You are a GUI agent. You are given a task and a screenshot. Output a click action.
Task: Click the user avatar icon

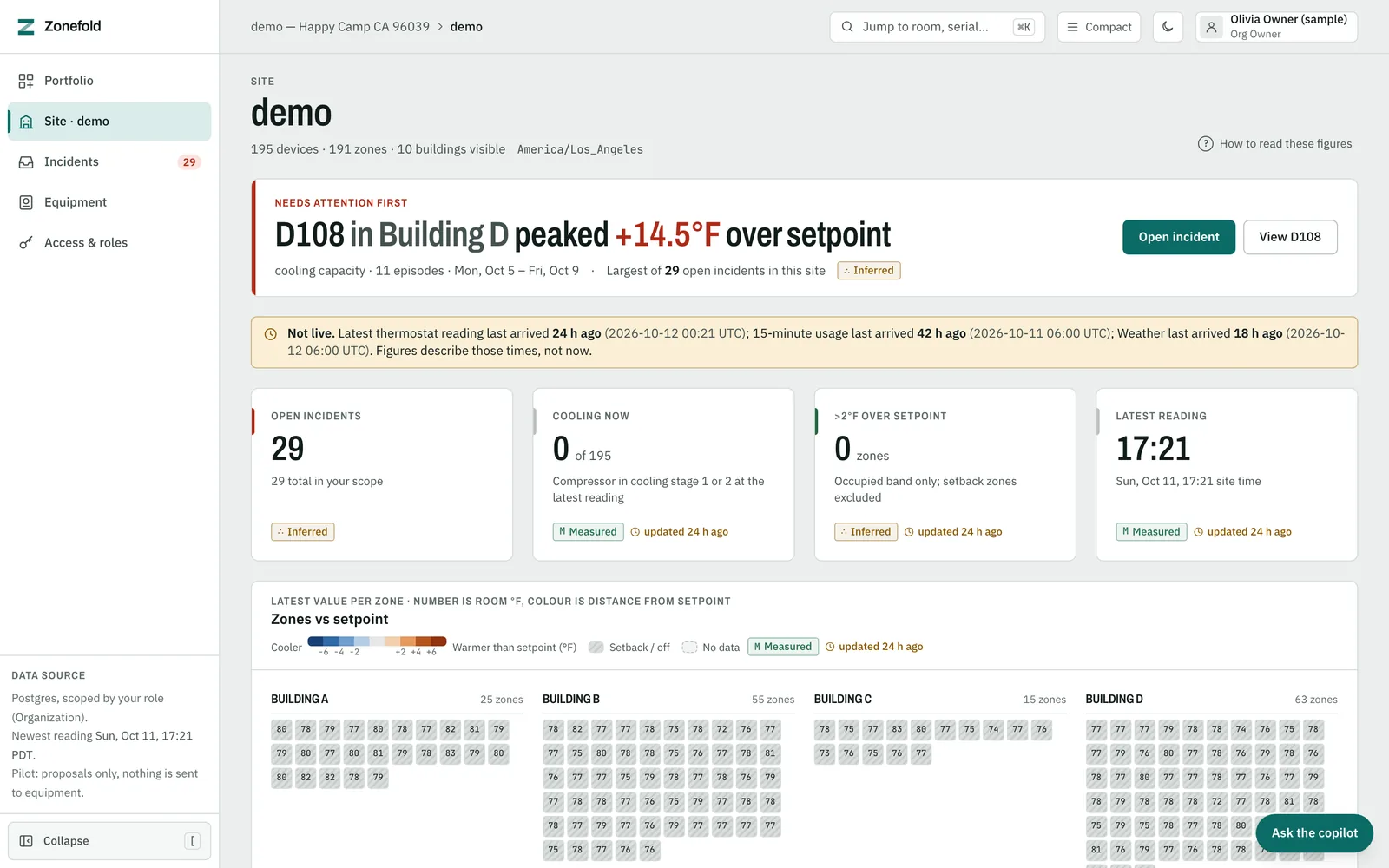tap(1211, 27)
